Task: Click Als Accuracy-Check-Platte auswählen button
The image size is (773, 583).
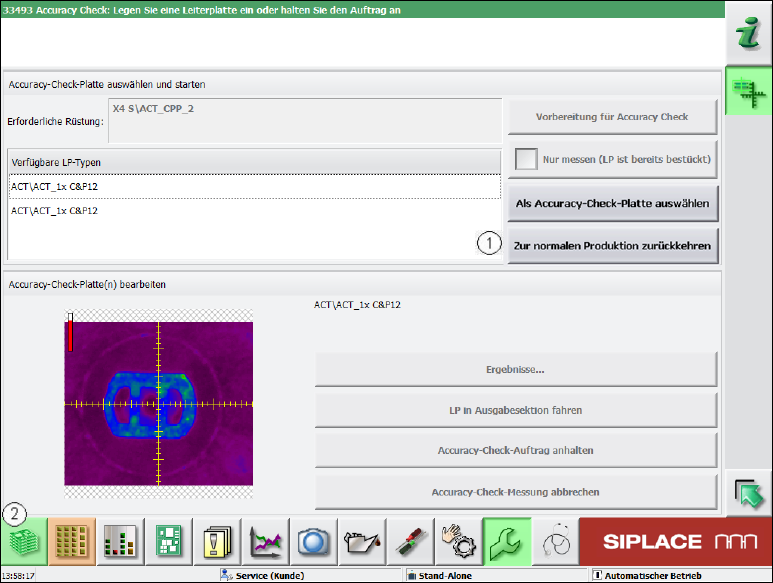Action: tap(613, 204)
